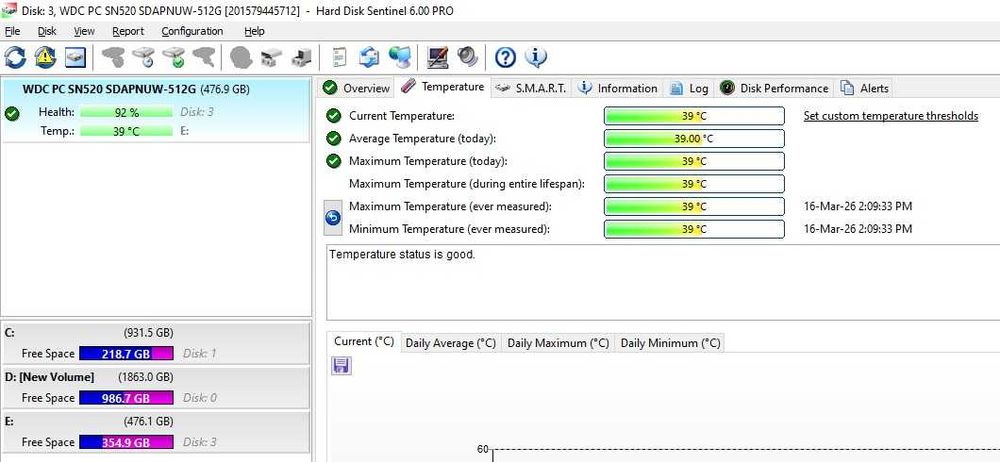The width and height of the screenshot is (1000, 462).
Task: Select the Temperature tab
Action: pos(443,87)
